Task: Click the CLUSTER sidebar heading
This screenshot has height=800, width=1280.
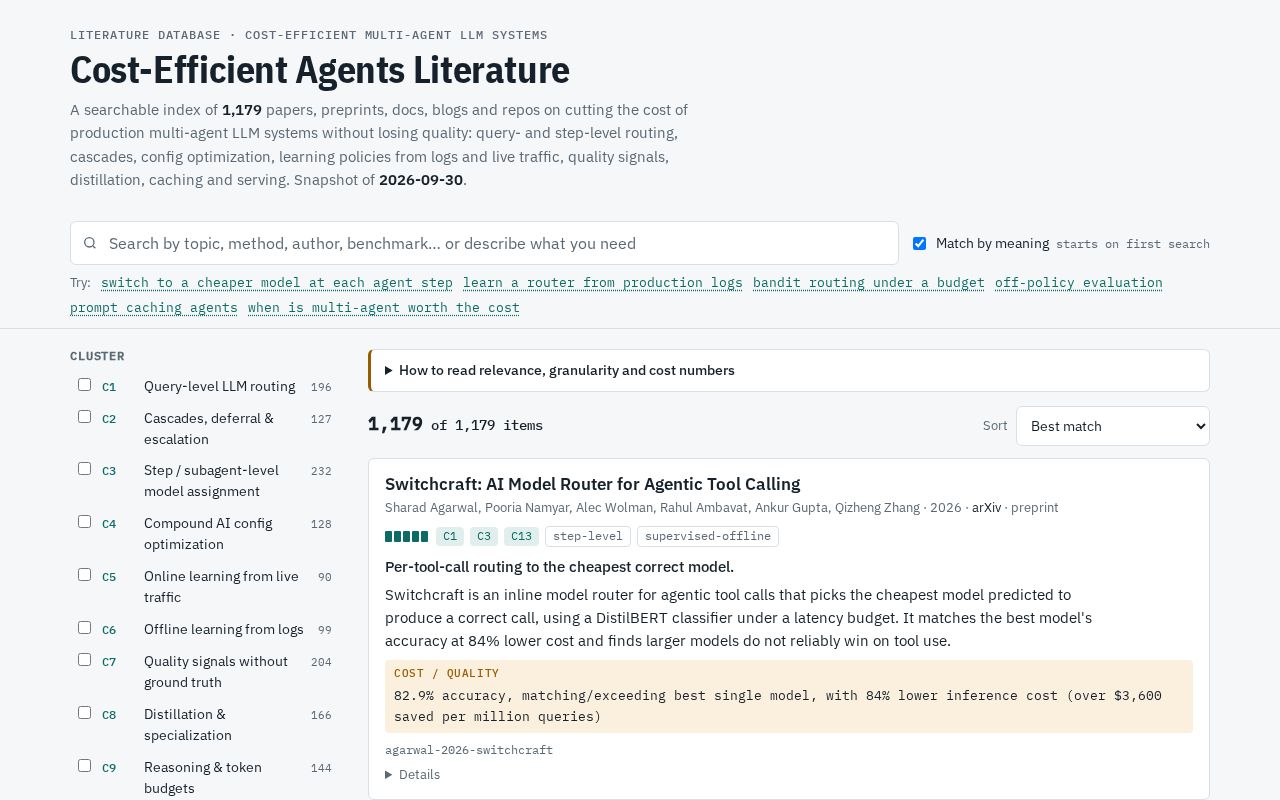Action: [x=97, y=356]
